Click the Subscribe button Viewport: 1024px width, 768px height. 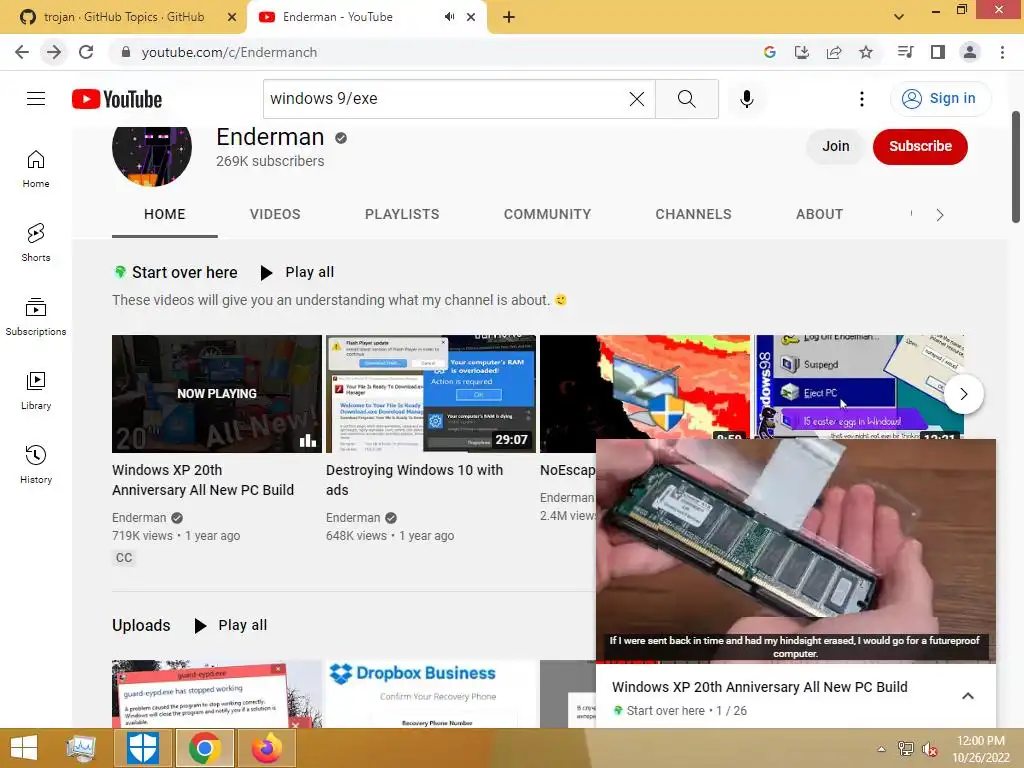coord(920,146)
